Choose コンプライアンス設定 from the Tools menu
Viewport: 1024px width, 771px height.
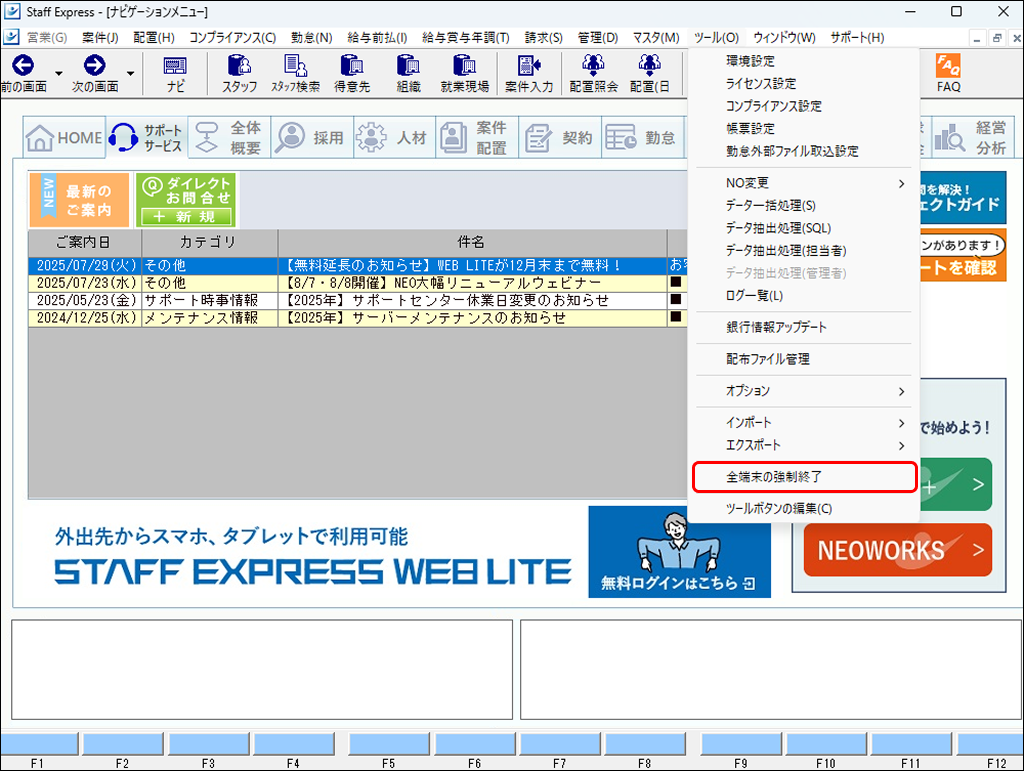click(803, 106)
